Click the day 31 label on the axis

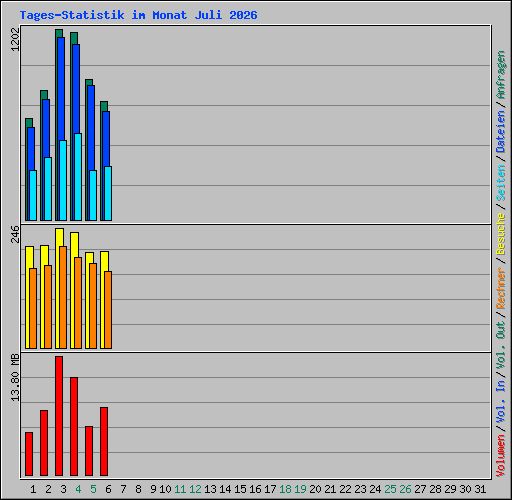click(480, 489)
